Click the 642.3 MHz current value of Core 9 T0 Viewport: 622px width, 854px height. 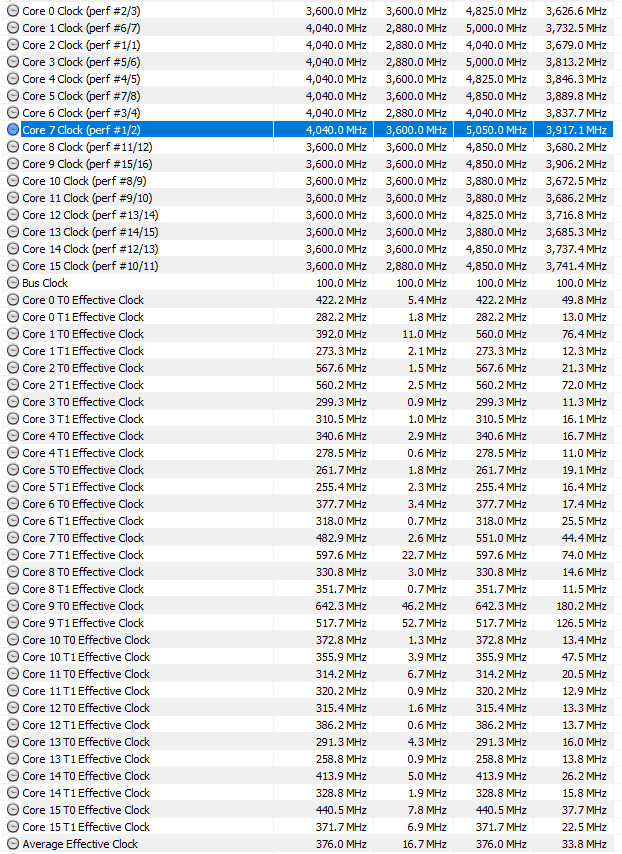click(x=341, y=606)
